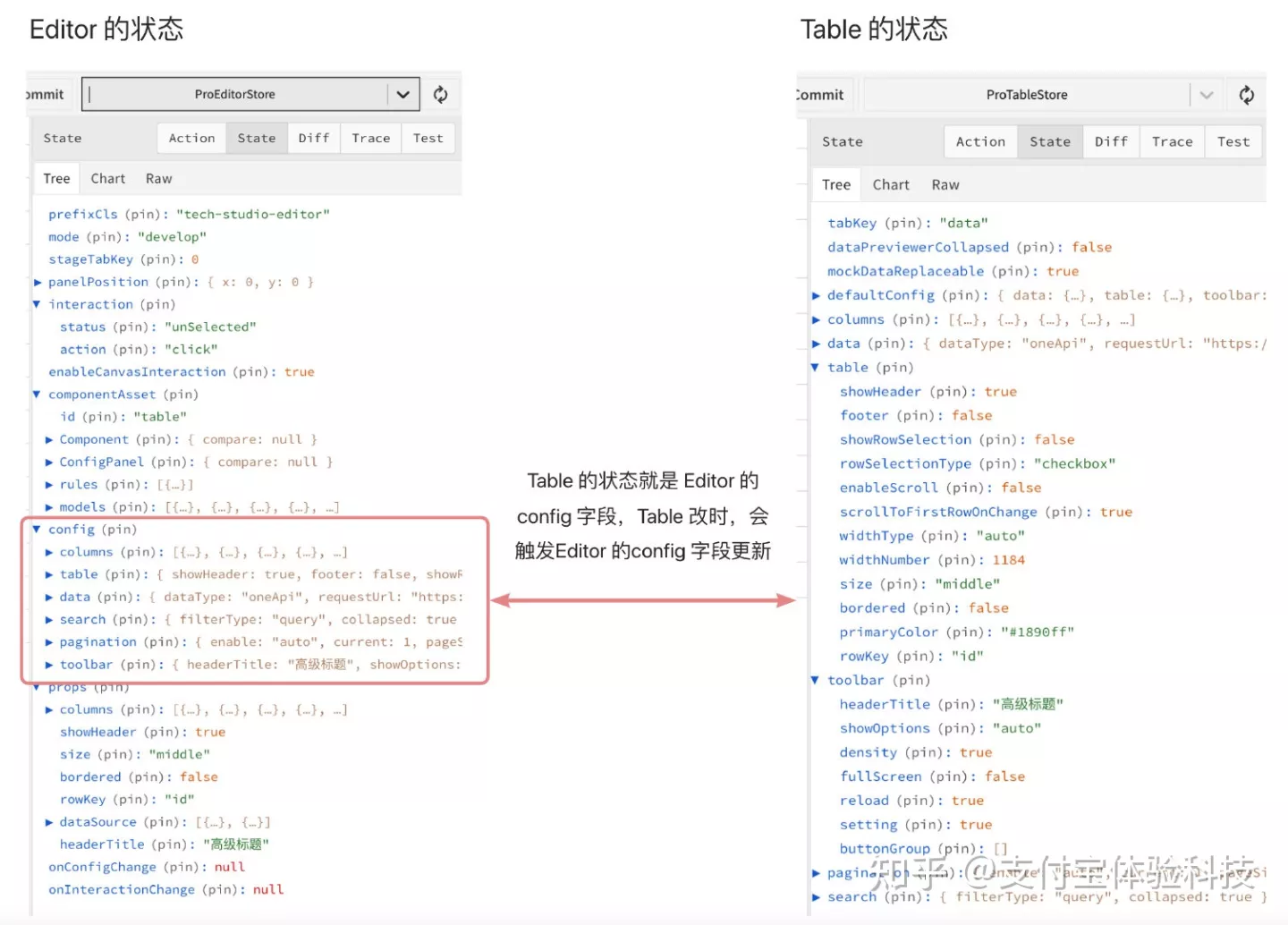Expand toolbar under config in Editor state

point(49,665)
